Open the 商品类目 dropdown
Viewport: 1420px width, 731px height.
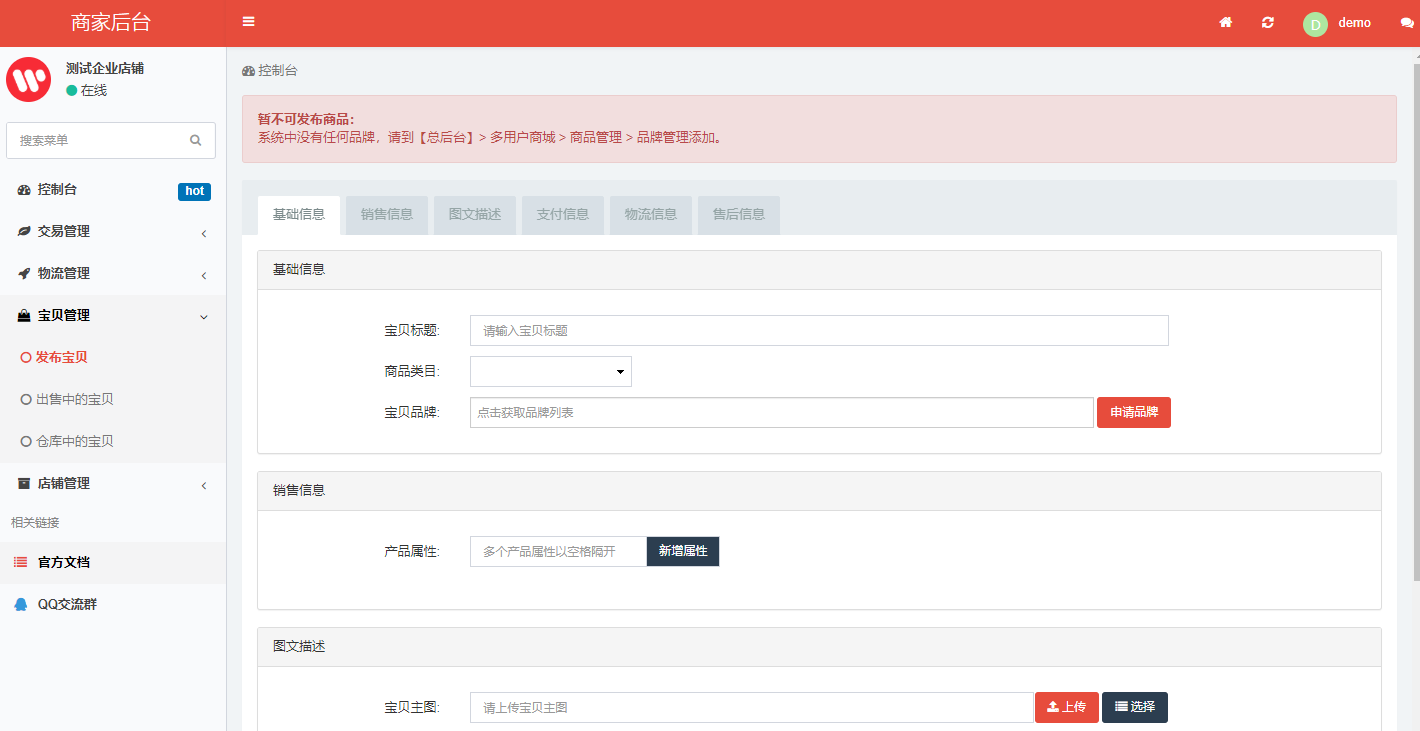pyautogui.click(x=551, y=371)
